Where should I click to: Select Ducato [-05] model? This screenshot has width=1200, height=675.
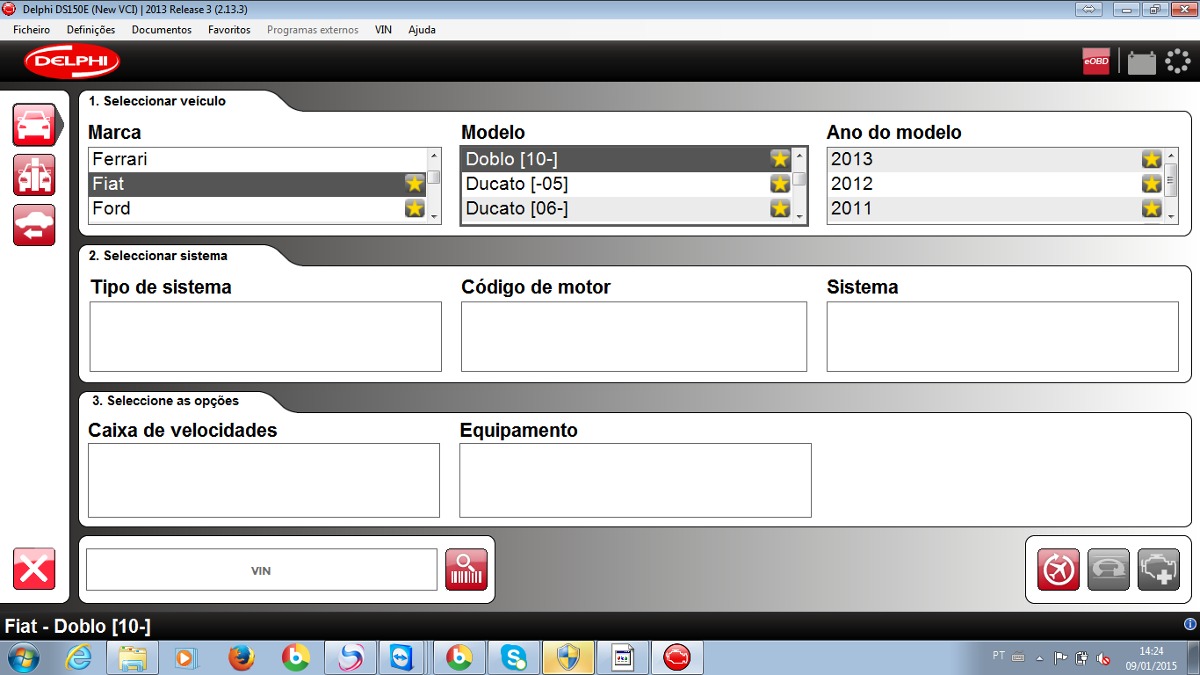tap(627, 184)
